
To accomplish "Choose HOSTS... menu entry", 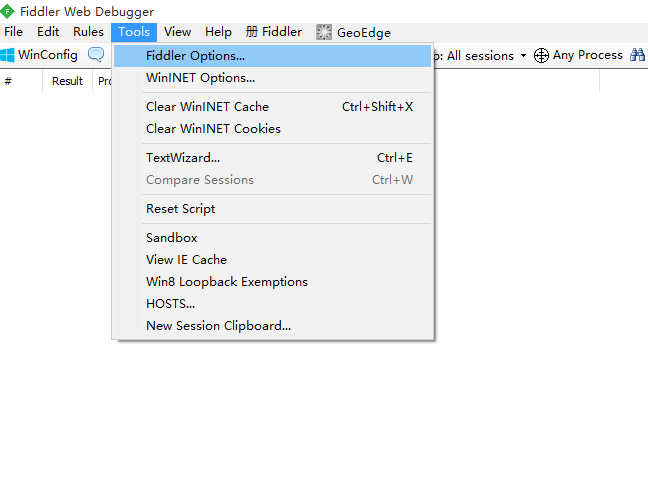I will click(272, 304).
